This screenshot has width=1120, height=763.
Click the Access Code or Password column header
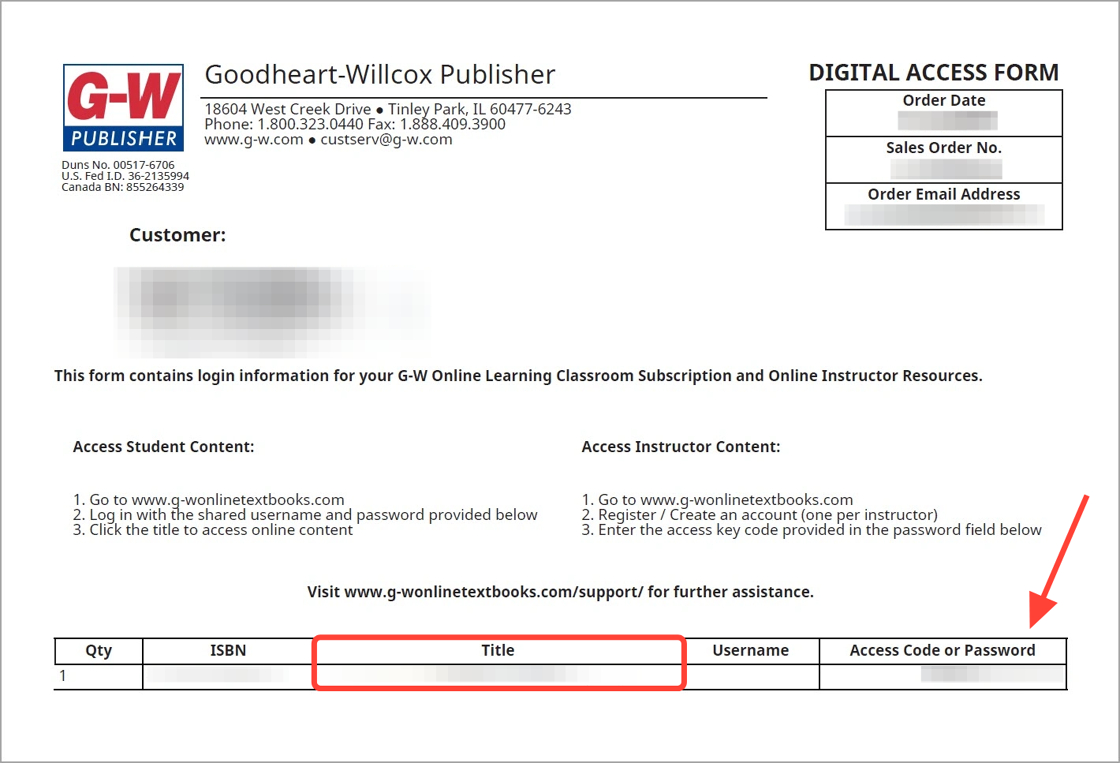click(942, 651)
